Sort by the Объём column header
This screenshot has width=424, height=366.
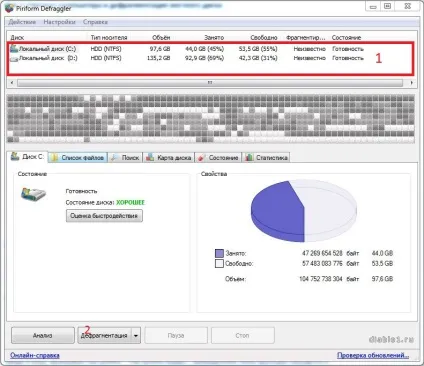click(161, 38)
